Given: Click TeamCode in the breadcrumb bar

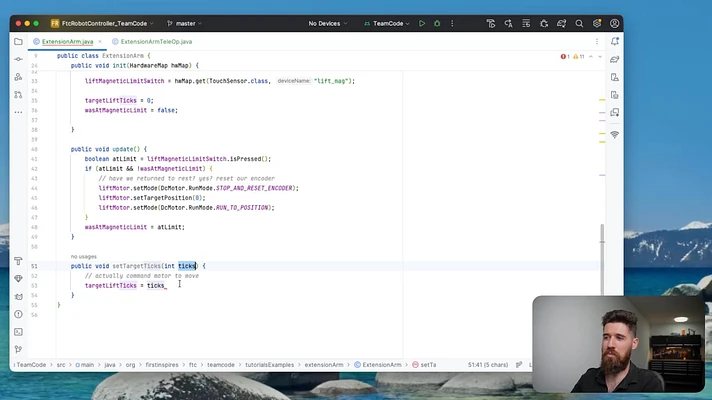Looking at the screenshot, I should 31,365.
